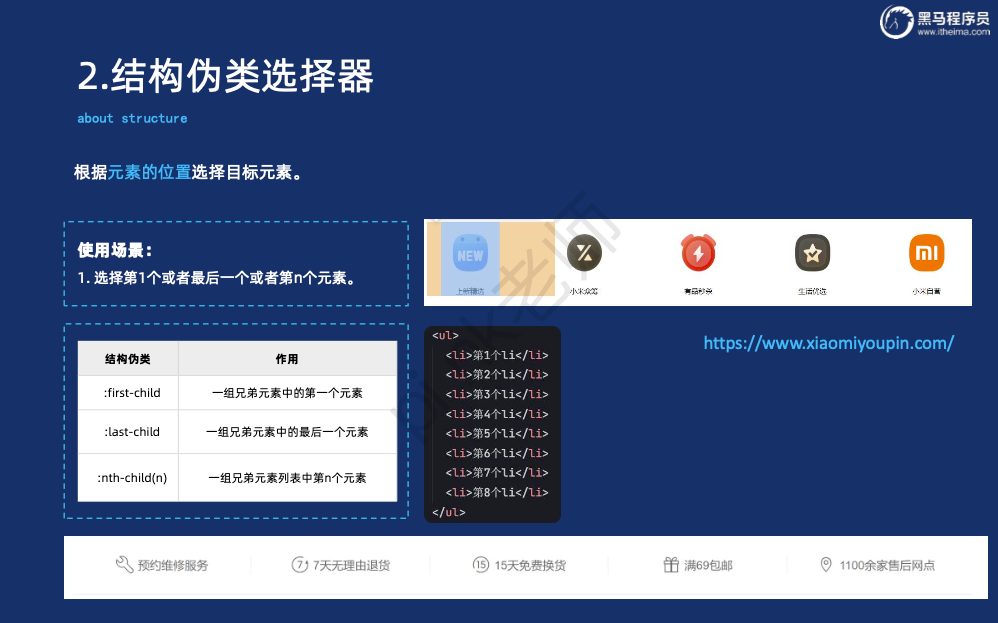Click the 第3个li code line

click(x=496, y=394)
